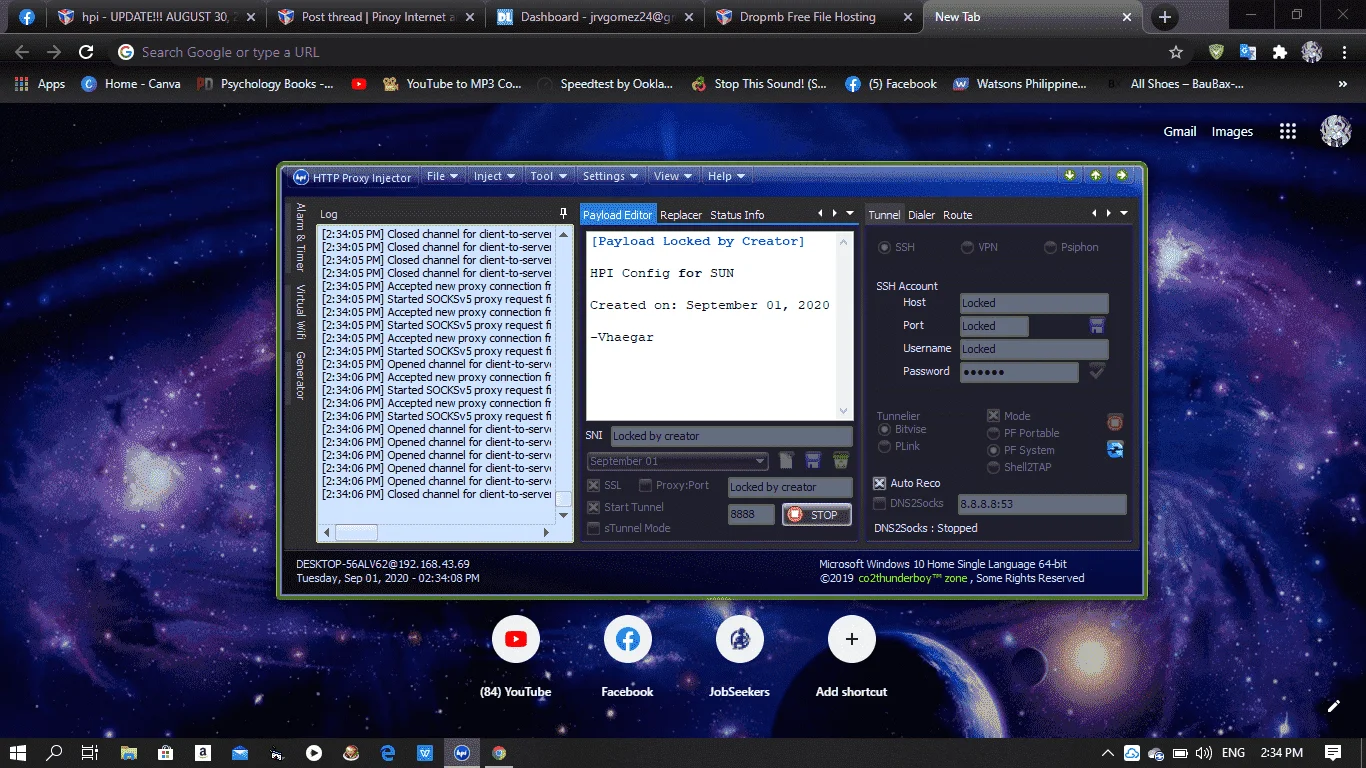Click the new payload document icon

click(x=787, y=461)
